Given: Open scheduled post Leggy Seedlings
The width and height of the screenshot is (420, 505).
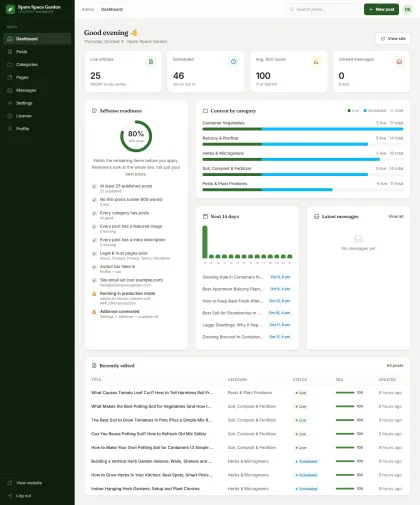Looking at the screenshot, I should (x=232, y=325).
